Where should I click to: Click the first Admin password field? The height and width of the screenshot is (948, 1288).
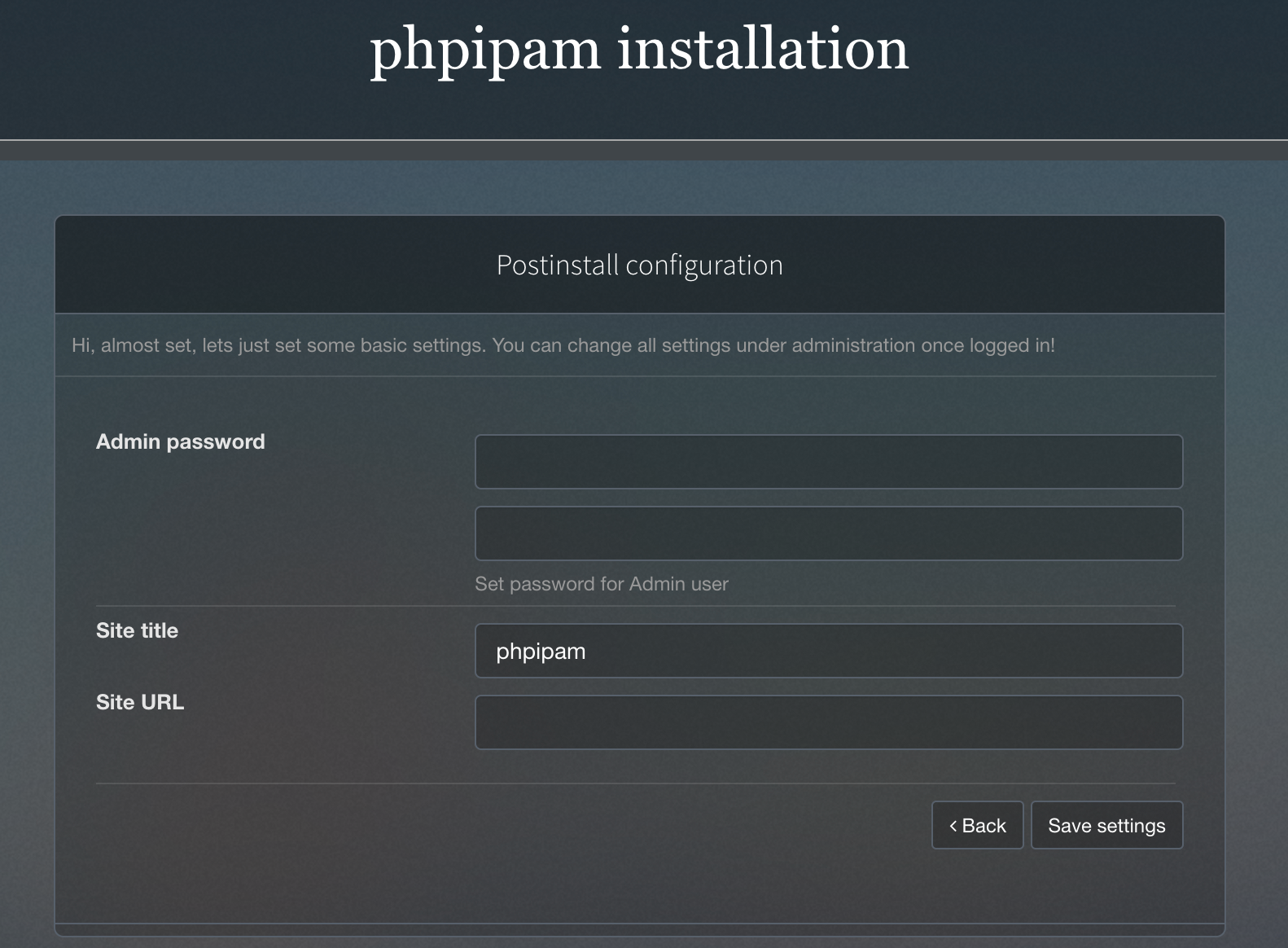pos(829,462)
